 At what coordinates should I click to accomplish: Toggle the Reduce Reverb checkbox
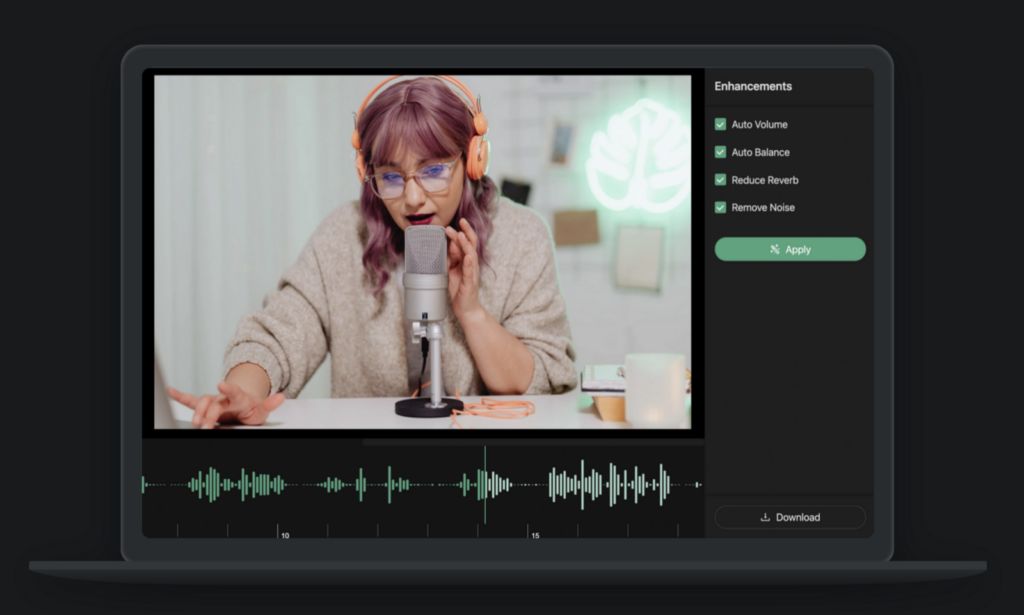point(720,180)
